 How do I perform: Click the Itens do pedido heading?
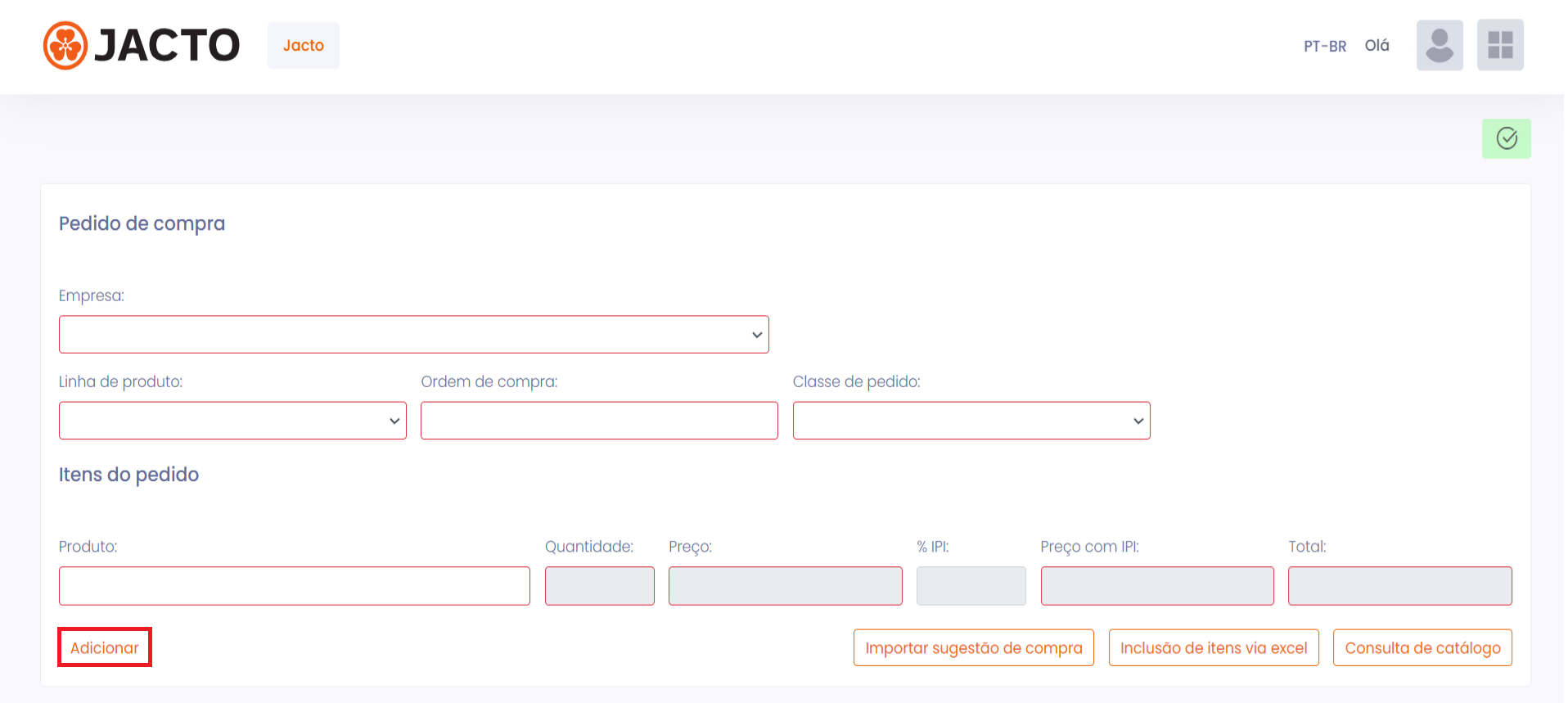128,475
